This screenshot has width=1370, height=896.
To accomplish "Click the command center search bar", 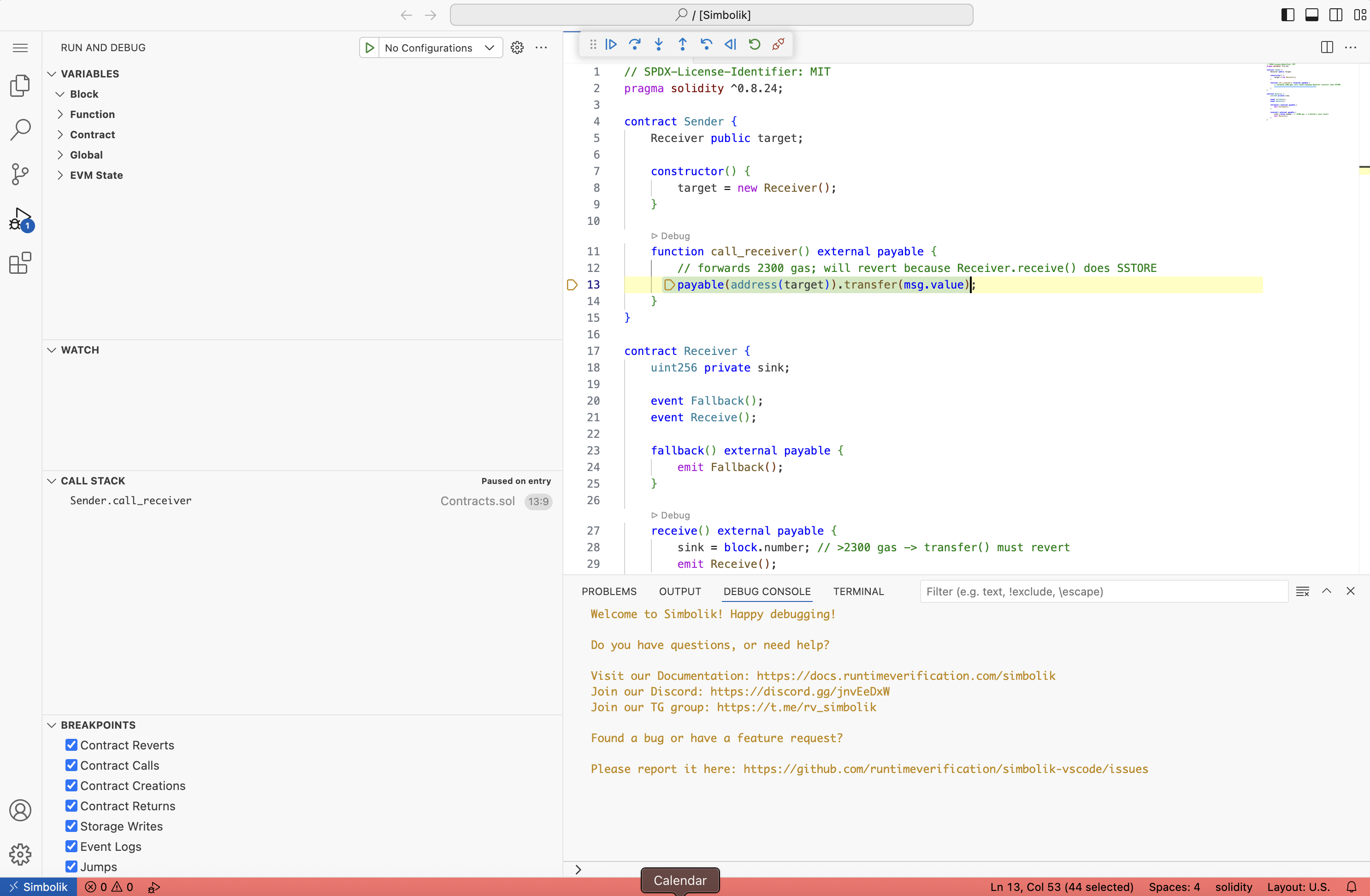I will (x=711, y=15).
